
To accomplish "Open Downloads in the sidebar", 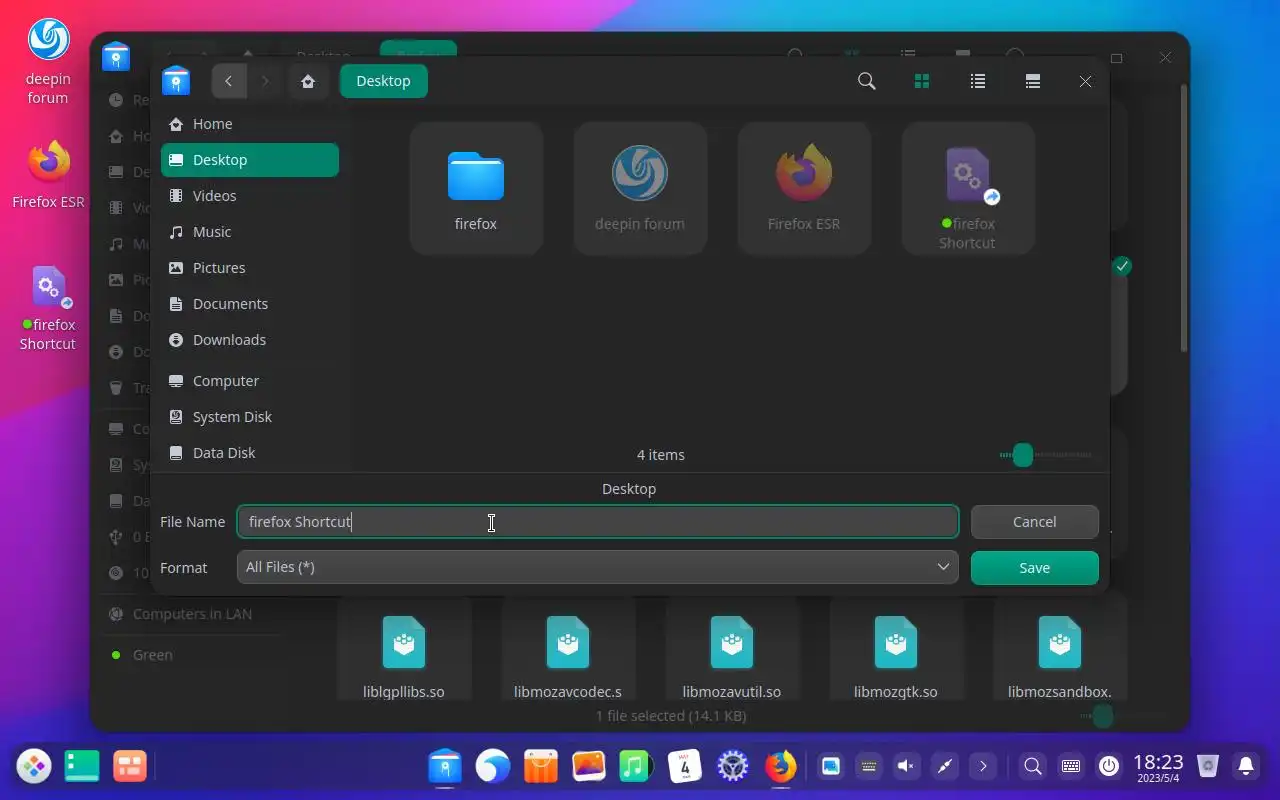I will [250, 340].
